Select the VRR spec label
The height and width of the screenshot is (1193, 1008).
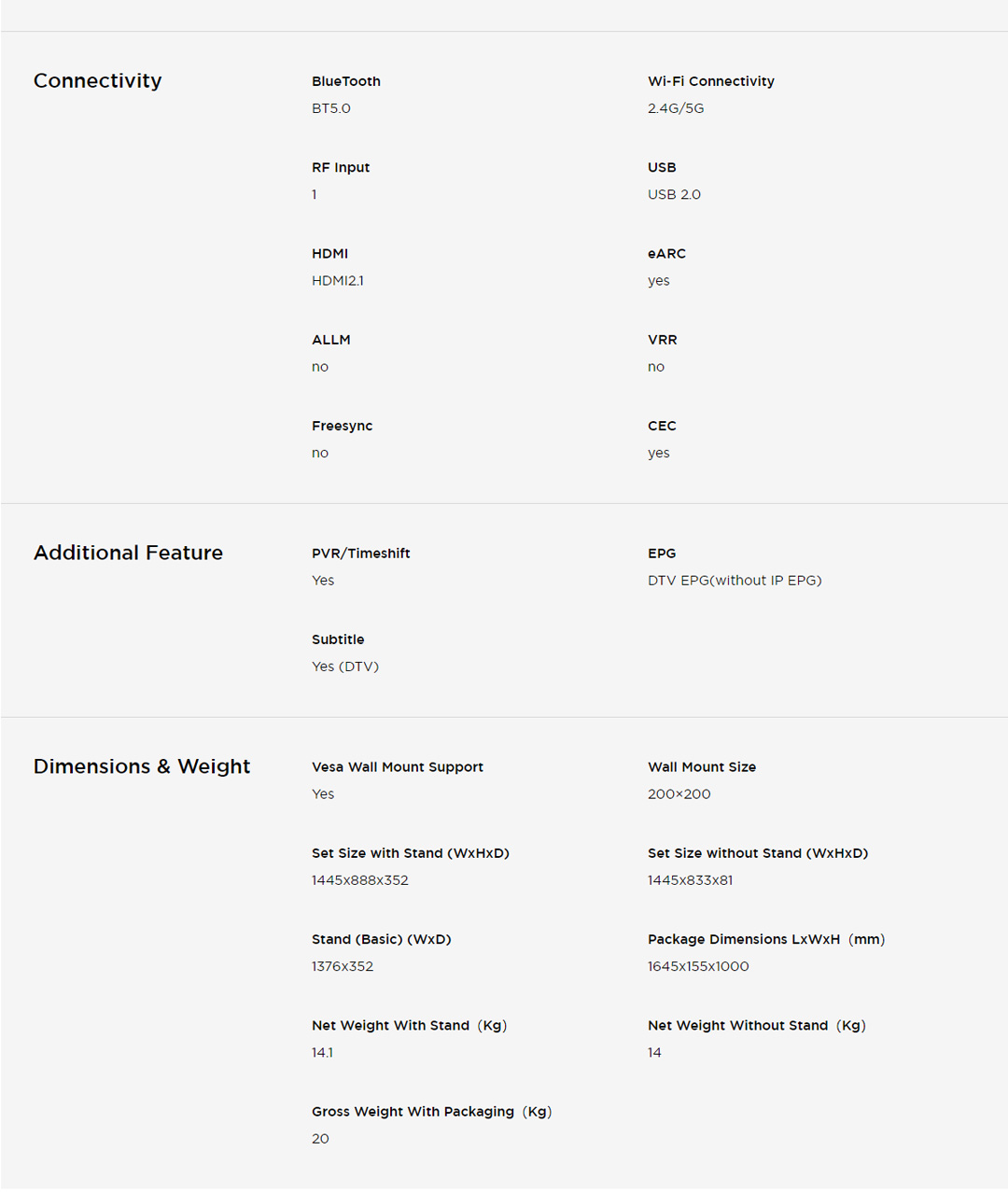click(662, 340)
